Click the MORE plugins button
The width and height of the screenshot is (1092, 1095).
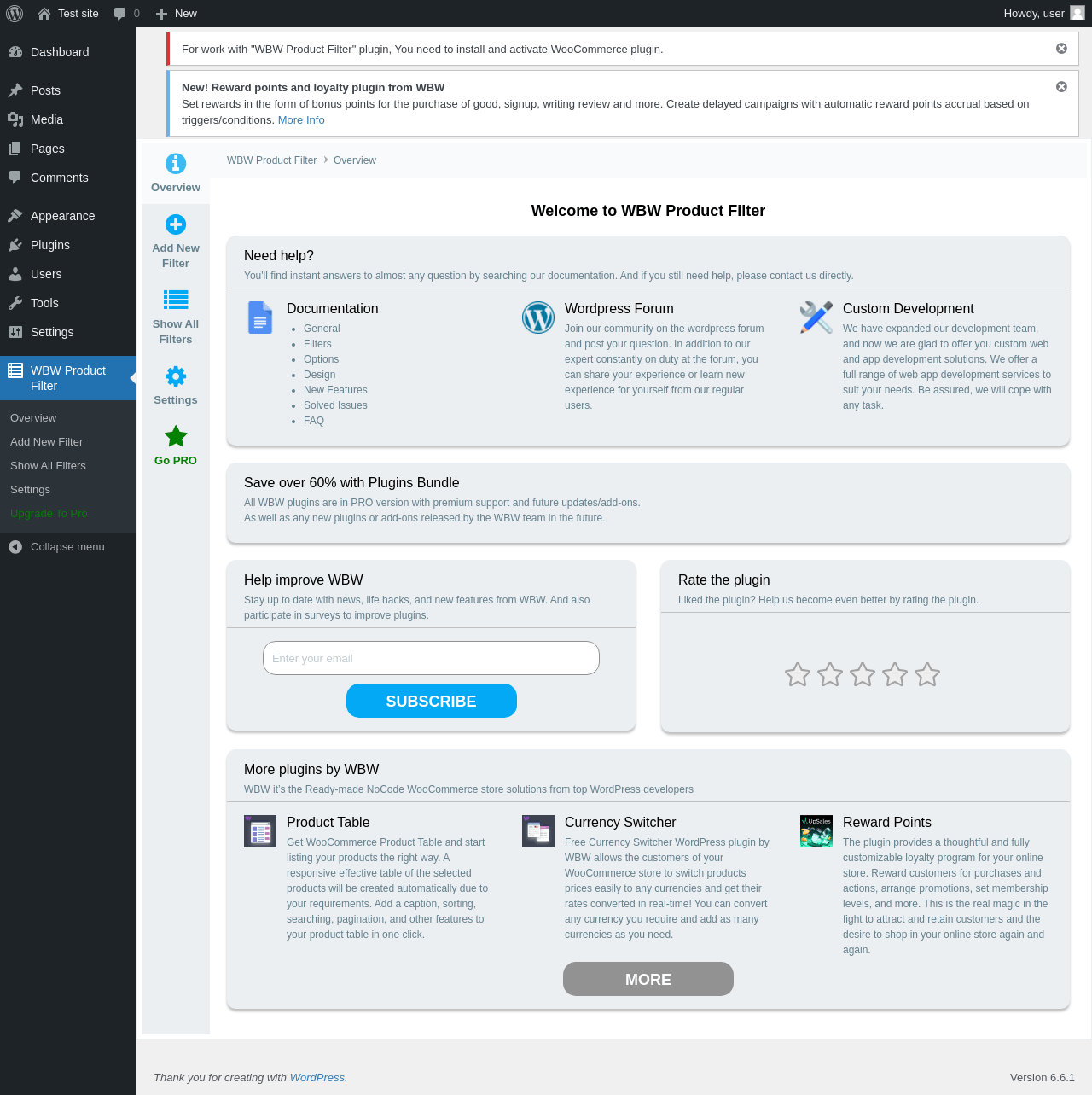[x=648, y=979]
